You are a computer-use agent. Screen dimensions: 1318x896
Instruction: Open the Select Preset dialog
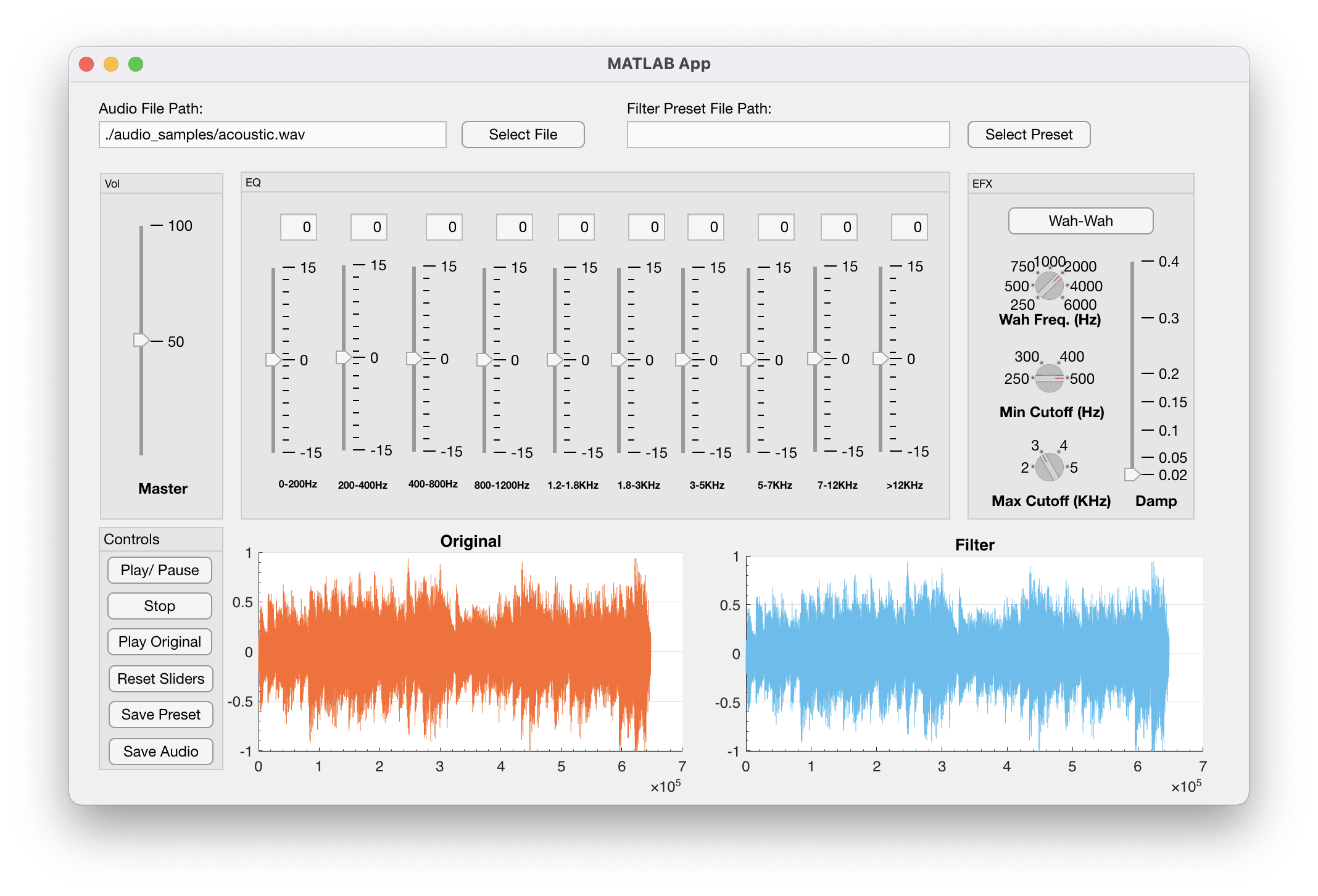coord(1029,135)
